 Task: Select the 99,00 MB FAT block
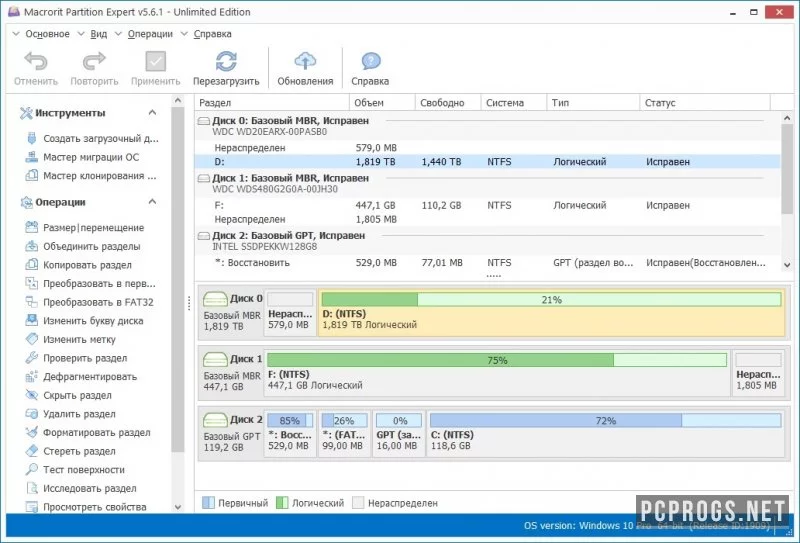344,434
